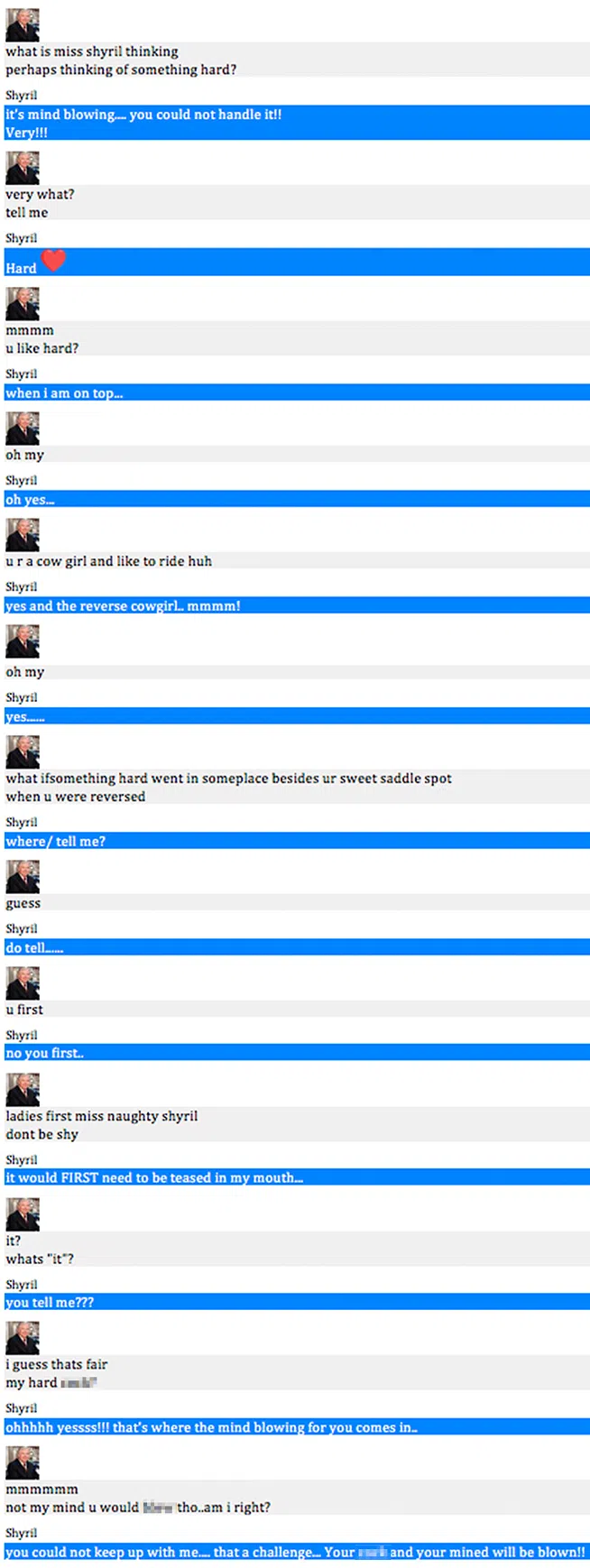Open avatar above 'what is miss shyril thinking'
The width and height of the screenshot is (590, 1568).
(x=23, y=25)
